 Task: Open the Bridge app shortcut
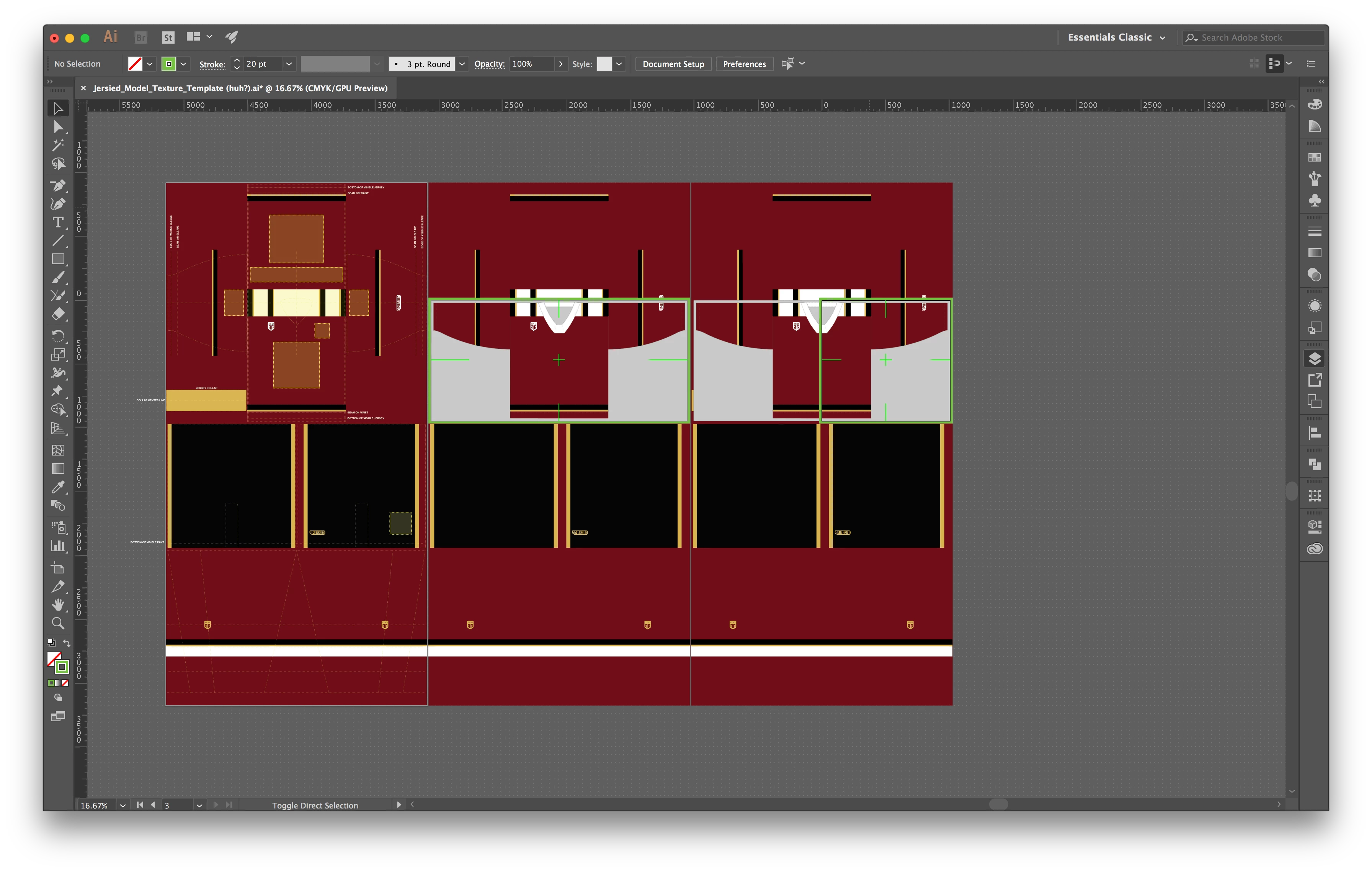pos(141,38)
